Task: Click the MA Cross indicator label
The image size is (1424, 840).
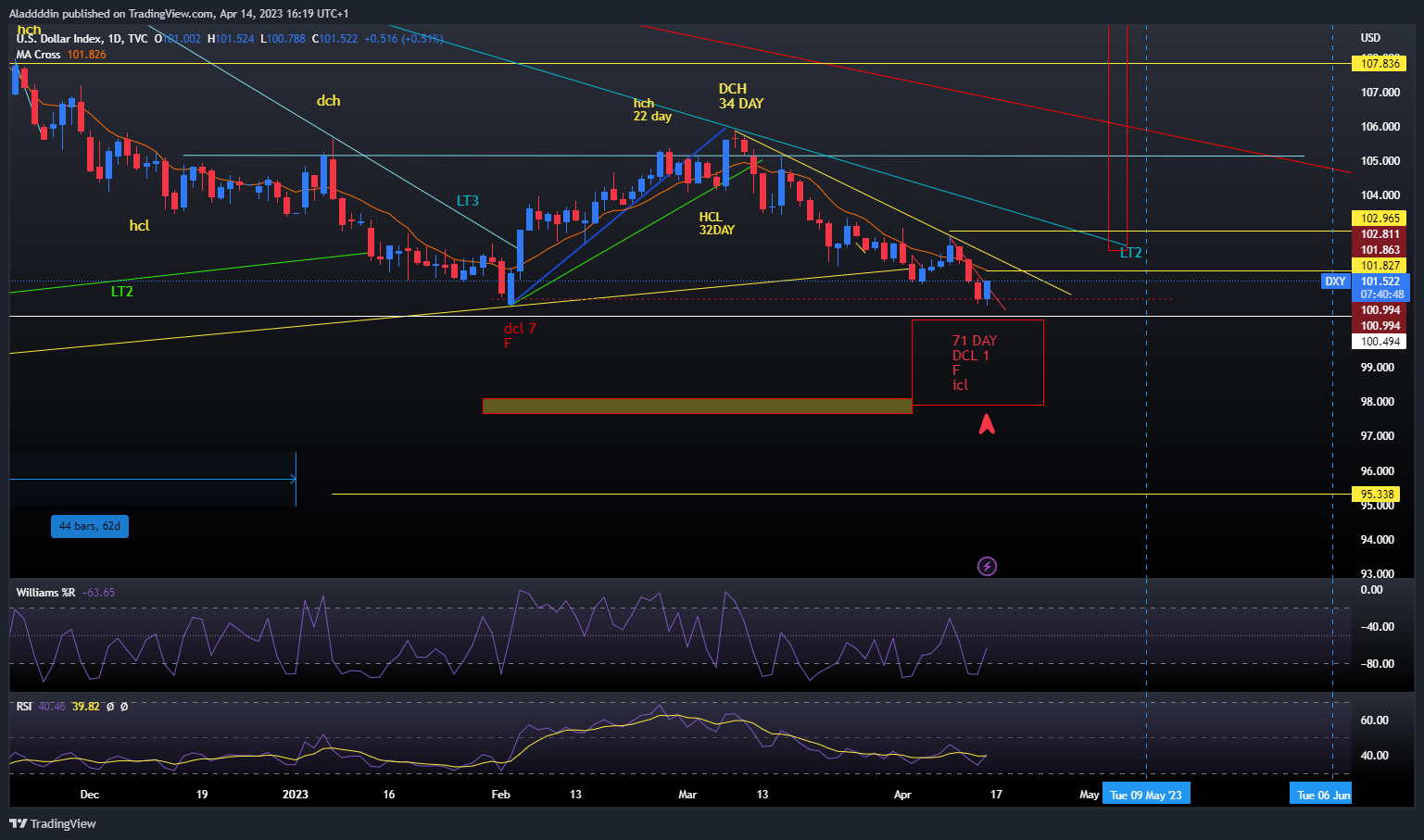Action: (38, 55)
